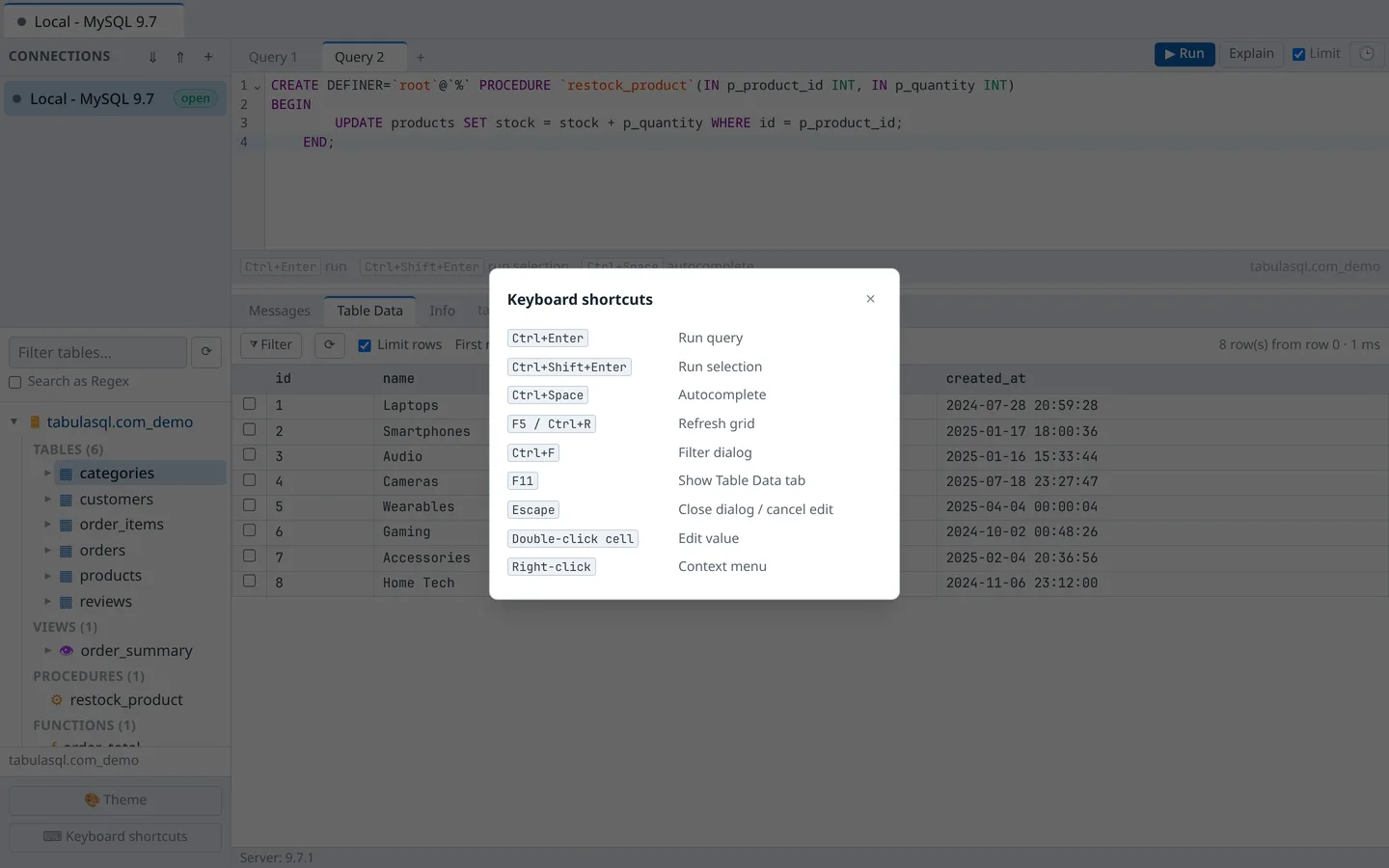Click the categories table icon
This screenshot has width=1389, height=868.
(66, 474)
